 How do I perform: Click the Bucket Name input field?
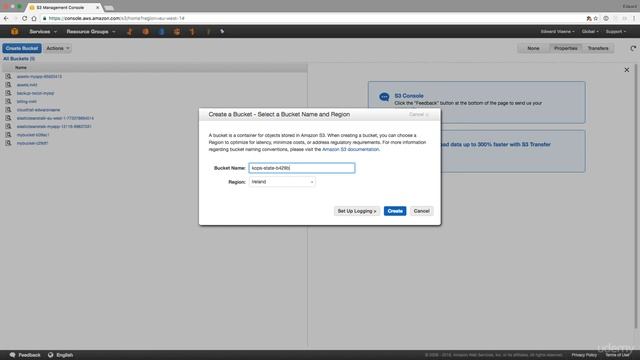pos(302,168)
